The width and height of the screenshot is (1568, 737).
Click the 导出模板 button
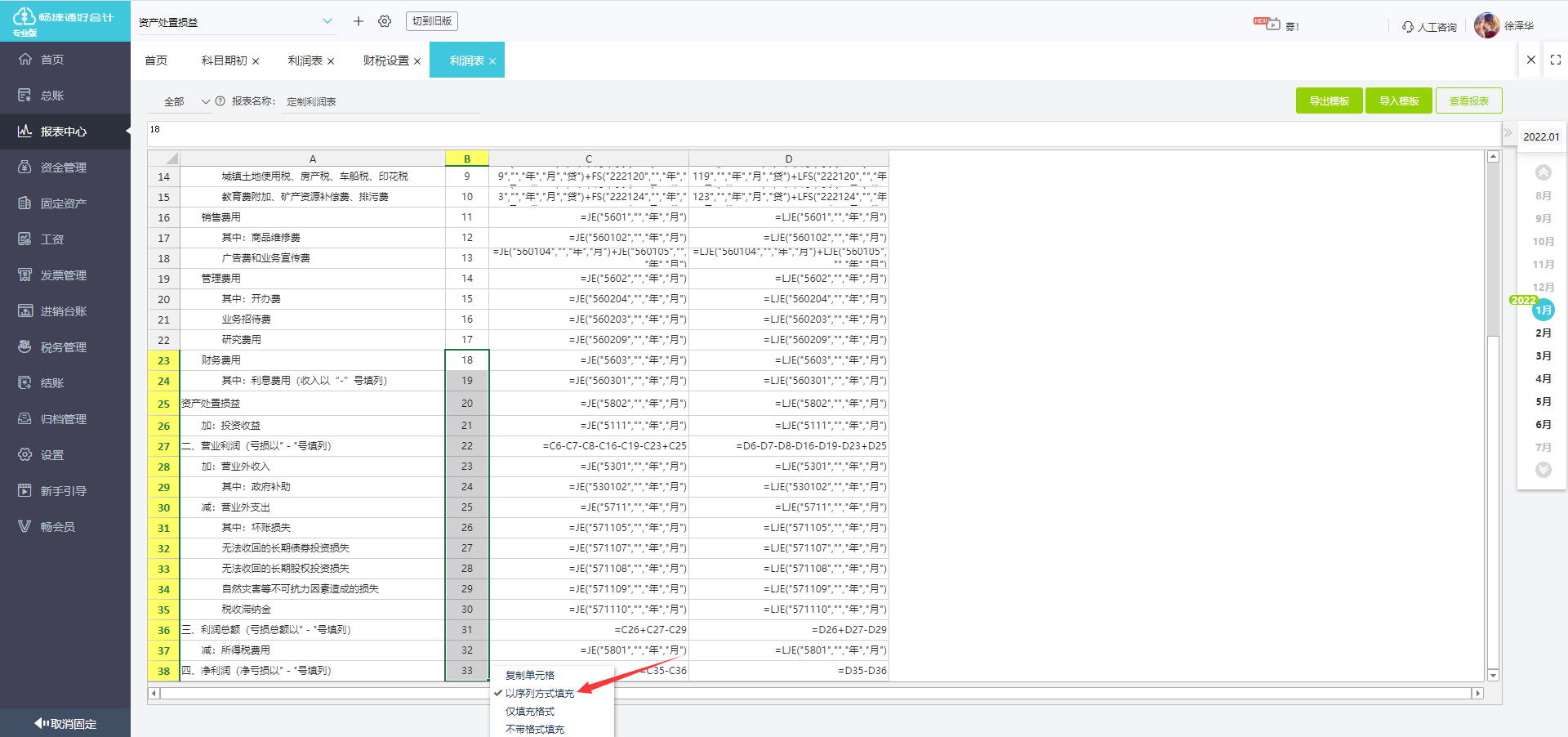pyautogui.click(x=1329, y=101)
